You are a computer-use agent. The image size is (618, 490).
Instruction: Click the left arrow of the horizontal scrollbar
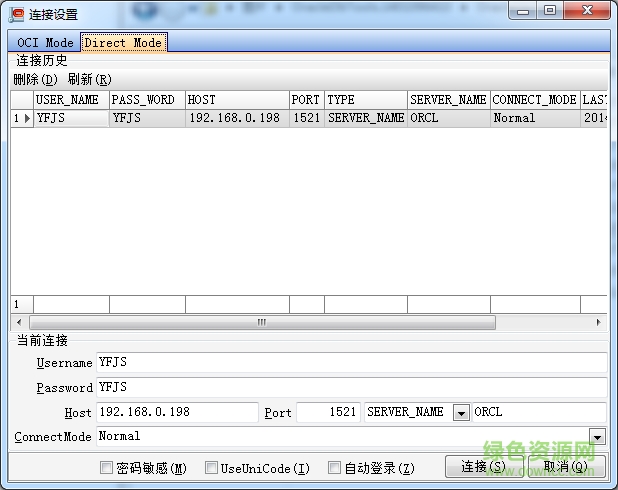click(x=17, y=323)
